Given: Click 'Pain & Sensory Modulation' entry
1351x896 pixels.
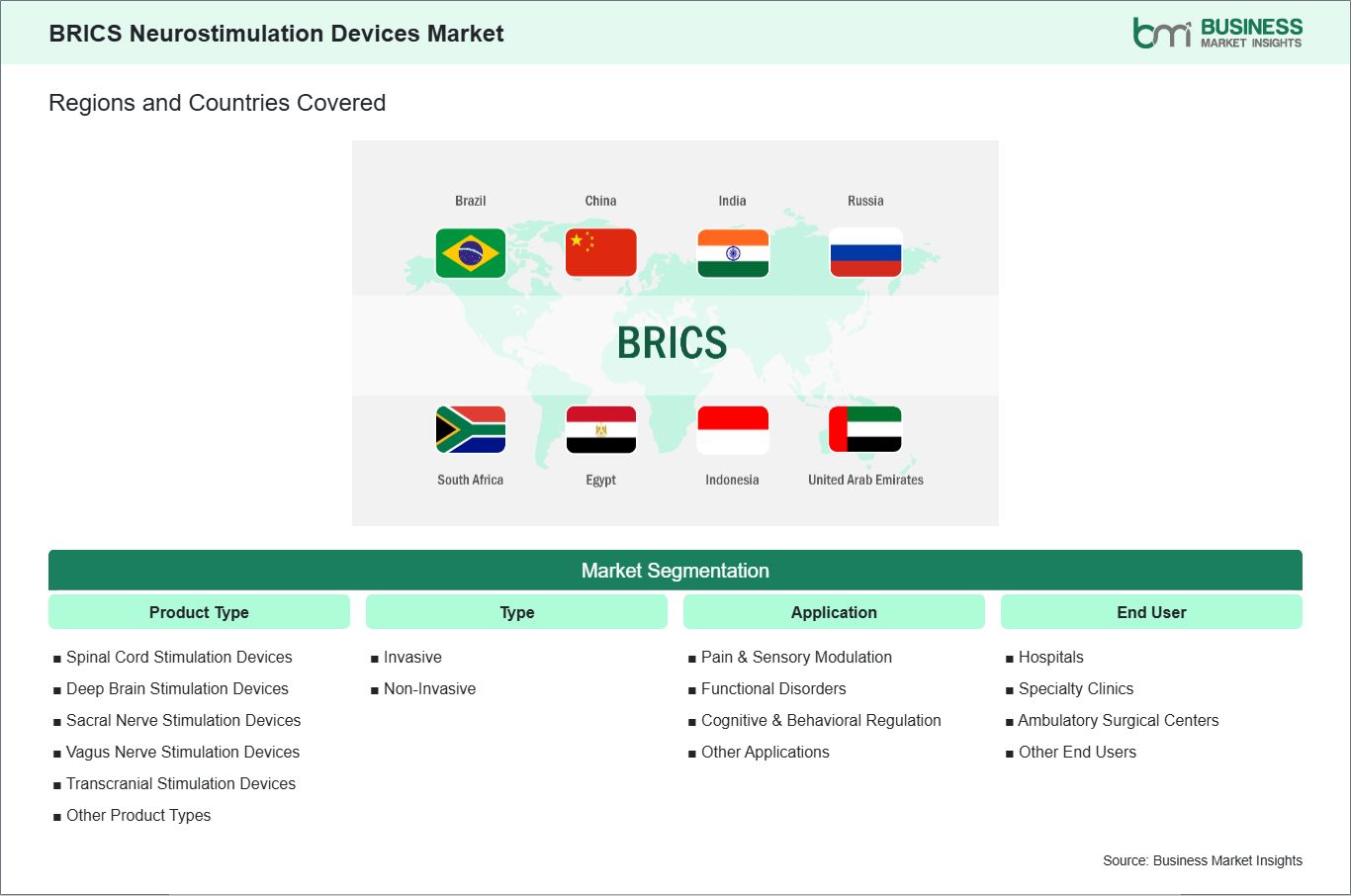Looking at the screenshot, I should point(796,657).
